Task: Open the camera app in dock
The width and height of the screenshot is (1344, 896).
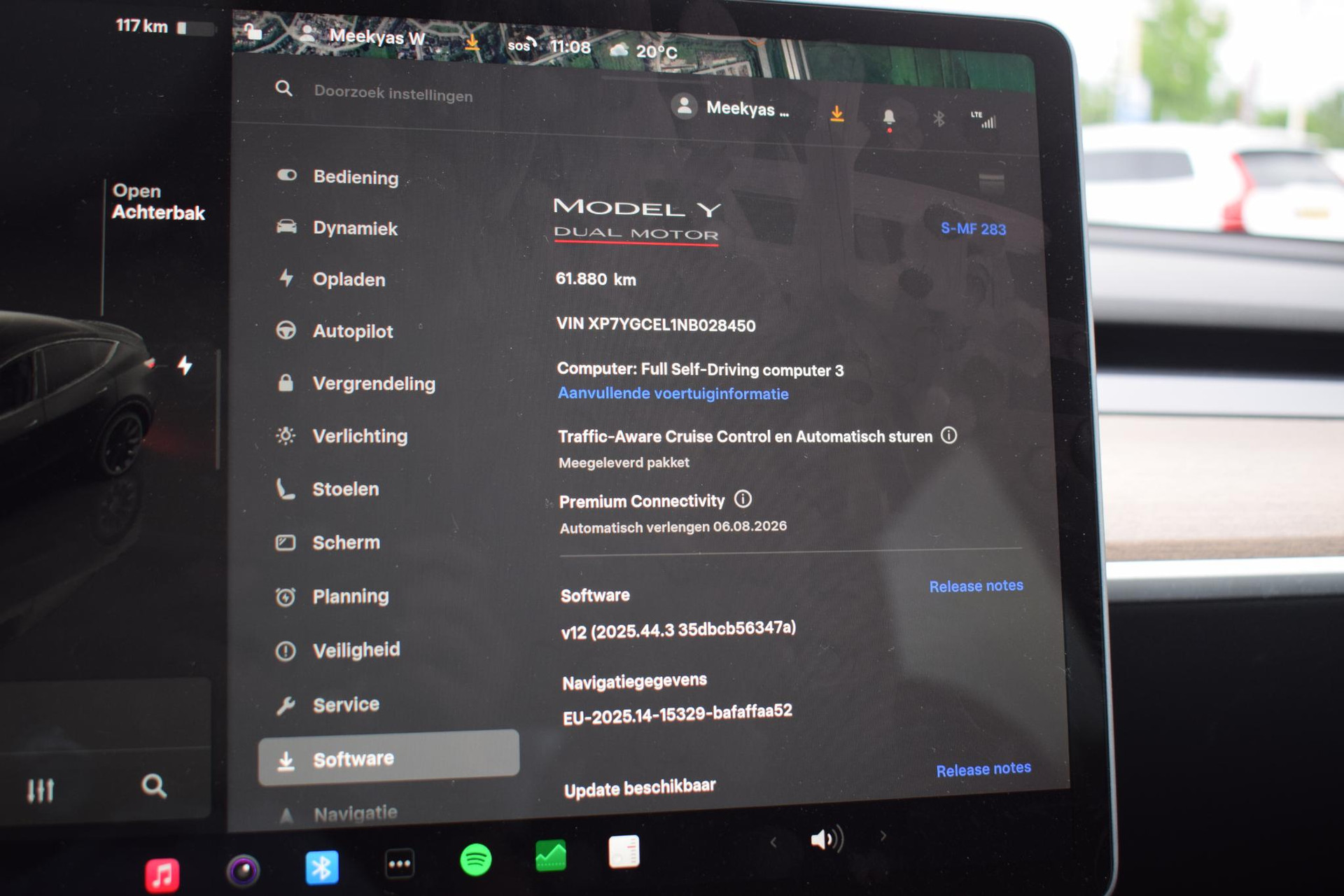Action: click(x=243, y=871)
